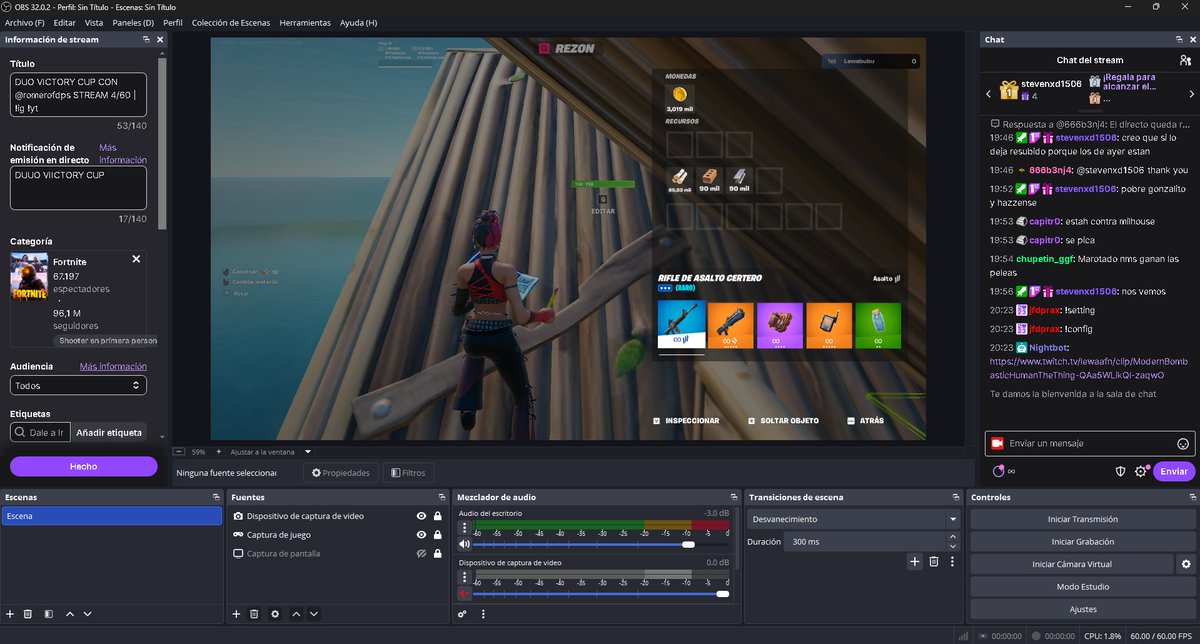Unlock Dispositivo de captura de video source
The image size is (1200, 644).
click(438, 516)
